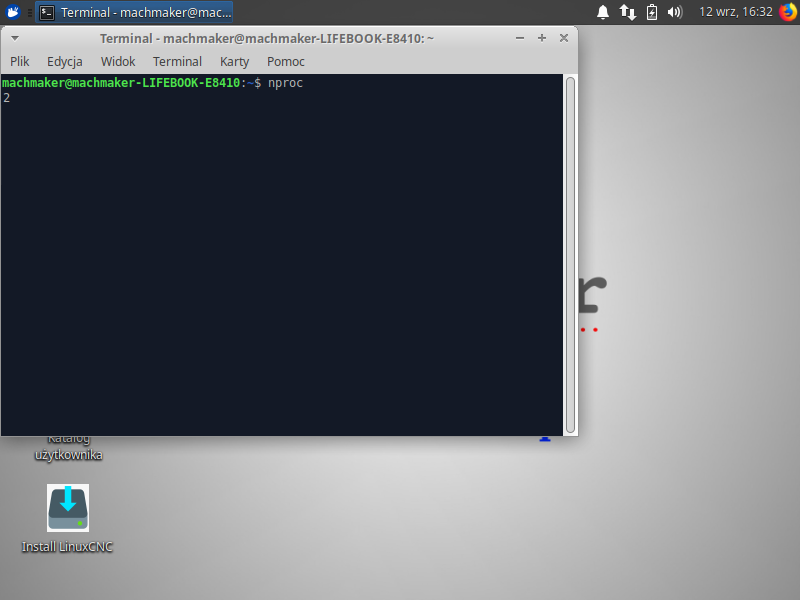Open the volume speaker icon

point(675,12)
